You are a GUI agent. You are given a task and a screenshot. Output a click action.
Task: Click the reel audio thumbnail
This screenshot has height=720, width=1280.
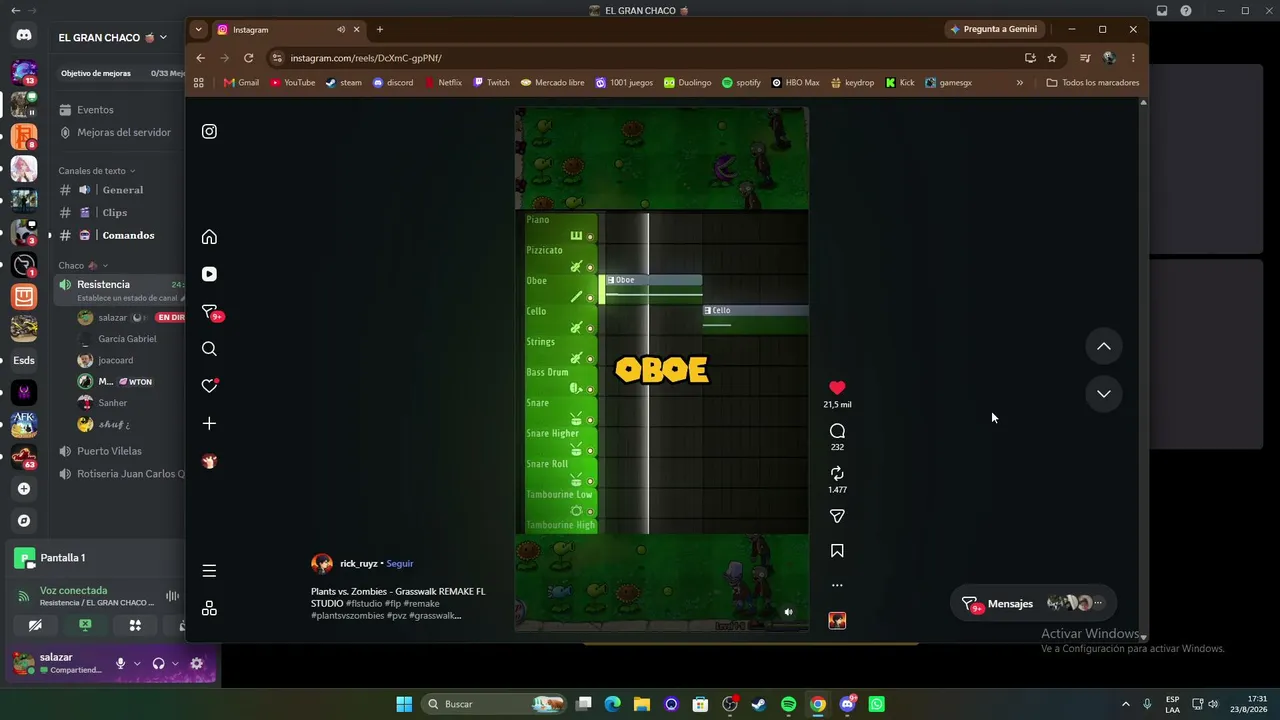(837, 621)
